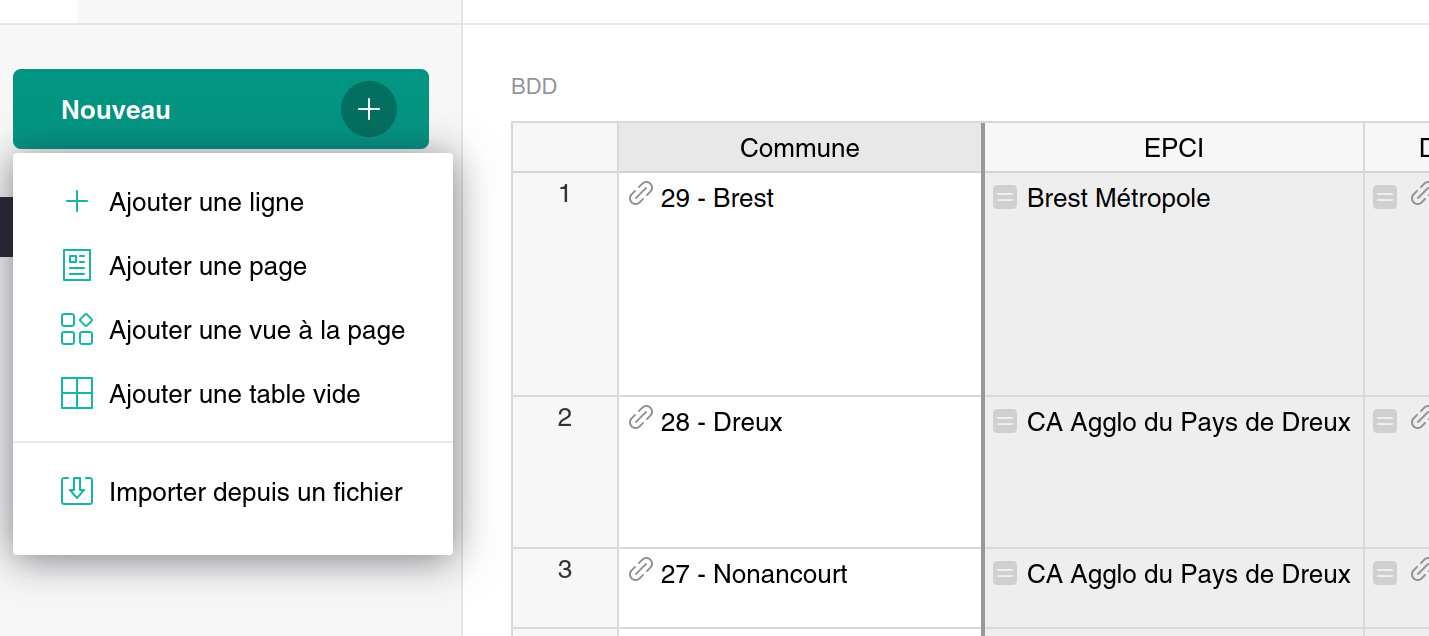Click formula icon in row 3 EPCI cell
Viewport: 1429px width, 636px height.
pyautogui.click(x=1005, y=574)
